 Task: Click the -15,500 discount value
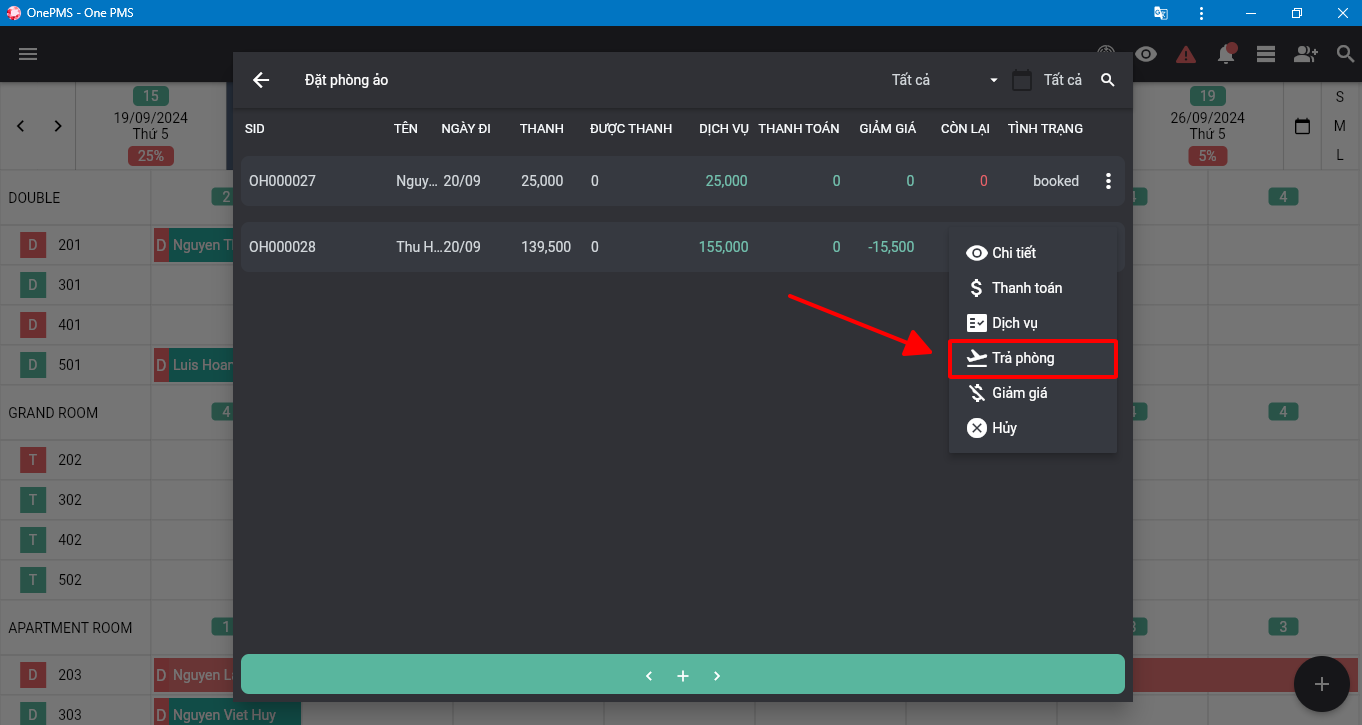[891, 247]
